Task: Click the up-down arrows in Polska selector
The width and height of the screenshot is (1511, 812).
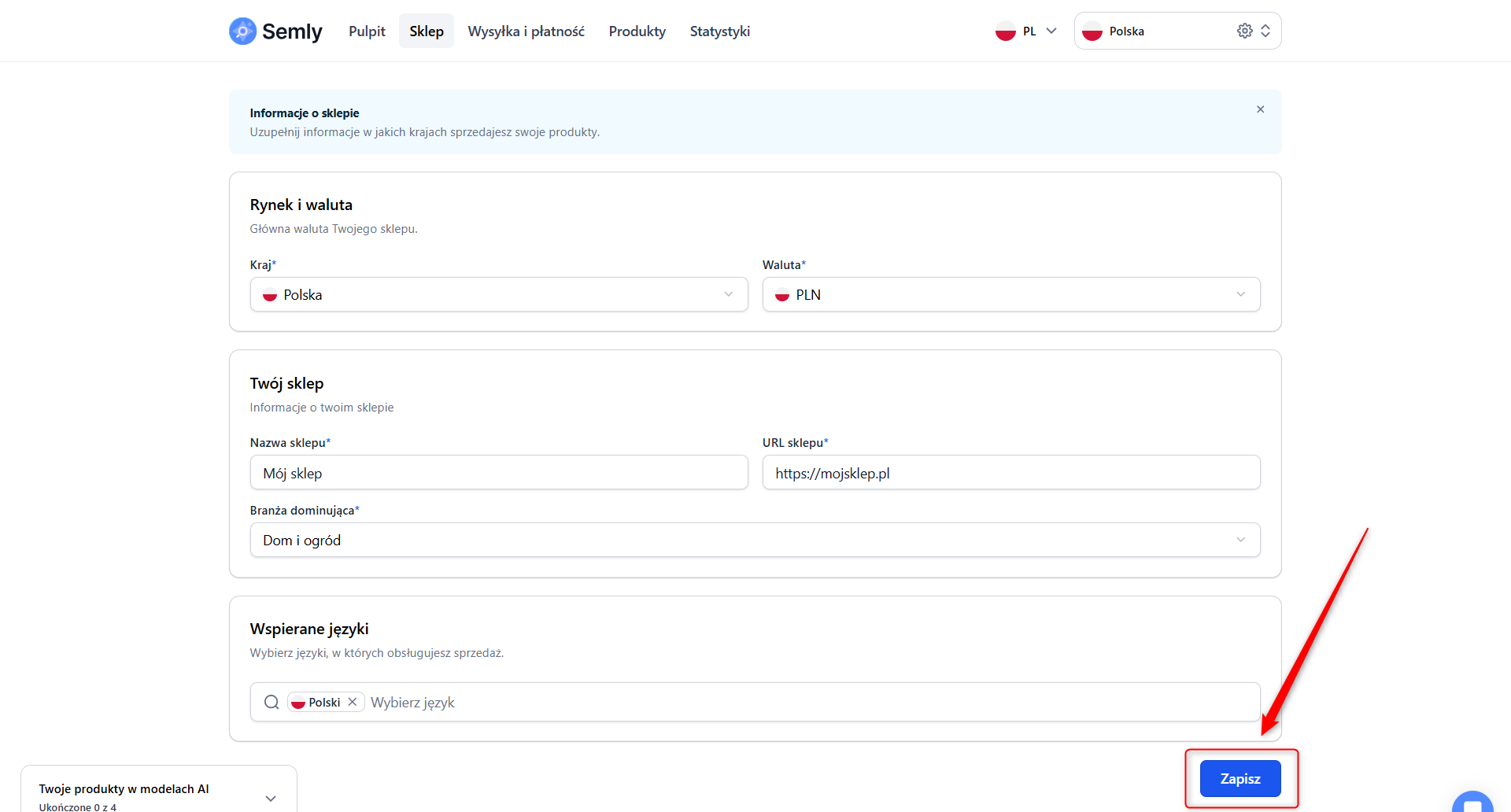Action: click(x=1265, y=31)
